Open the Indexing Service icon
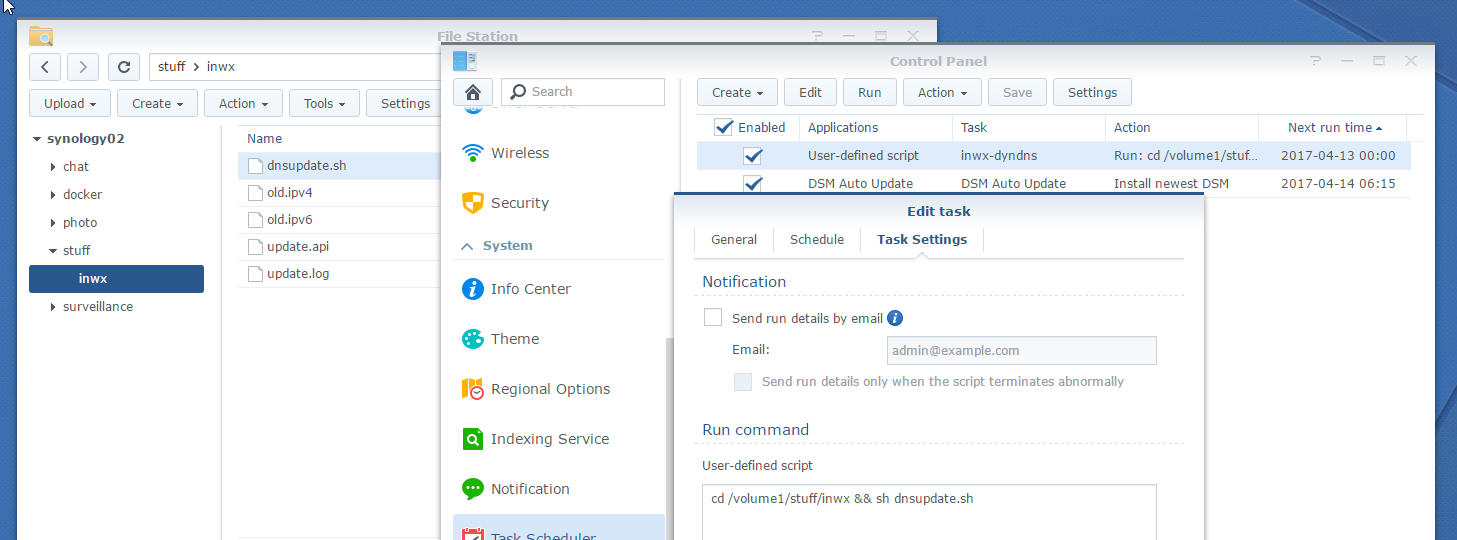The image size is (1457, 540). point(473,439)
